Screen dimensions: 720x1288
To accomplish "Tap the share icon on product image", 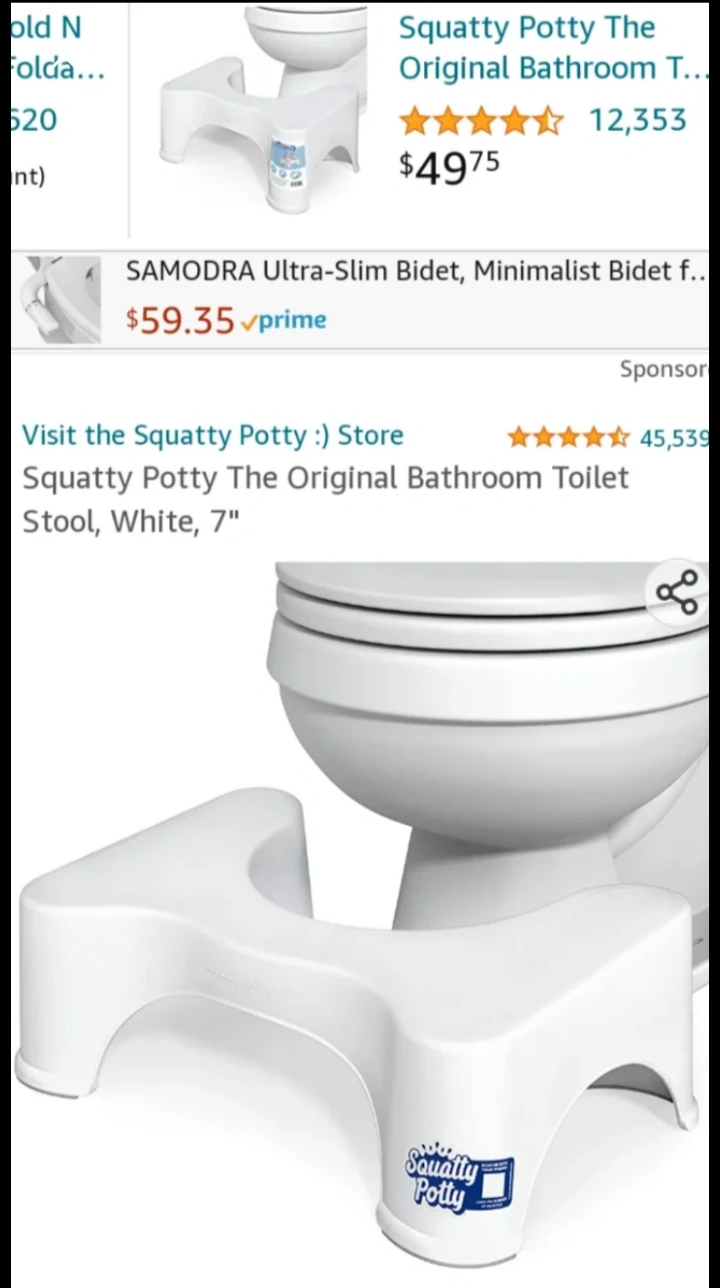I will pos(677,592).
